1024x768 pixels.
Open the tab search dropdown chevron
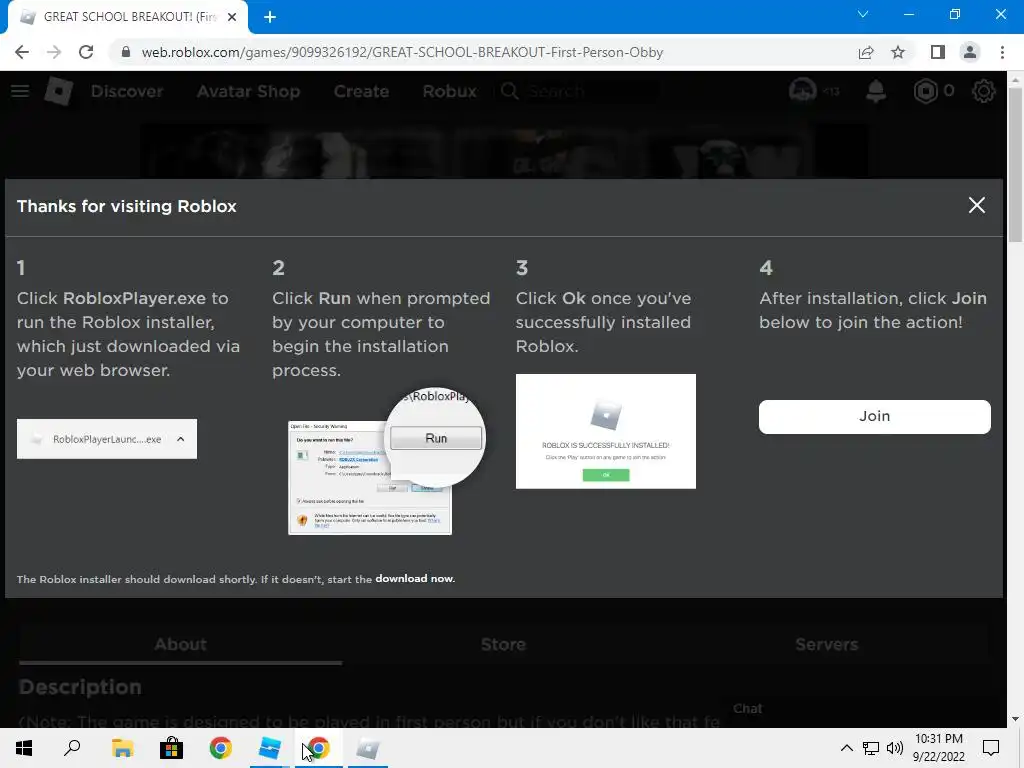pos(863,14)
